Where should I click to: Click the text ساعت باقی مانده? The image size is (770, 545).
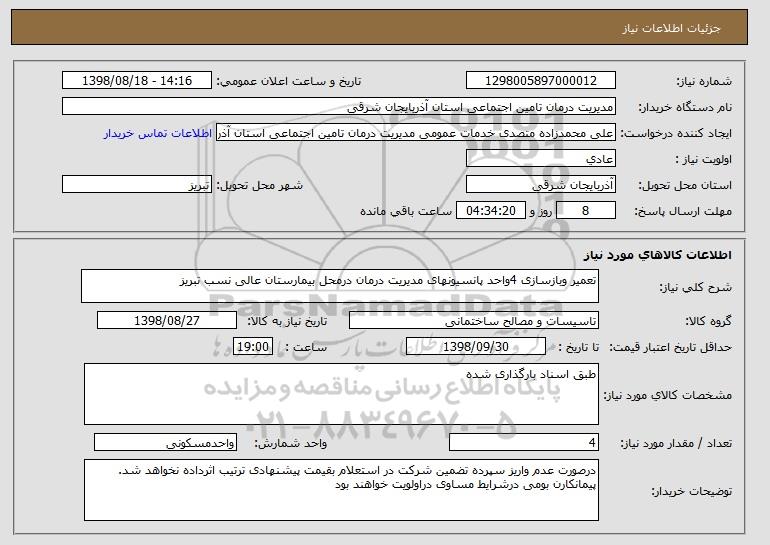(x=406, y=212)
